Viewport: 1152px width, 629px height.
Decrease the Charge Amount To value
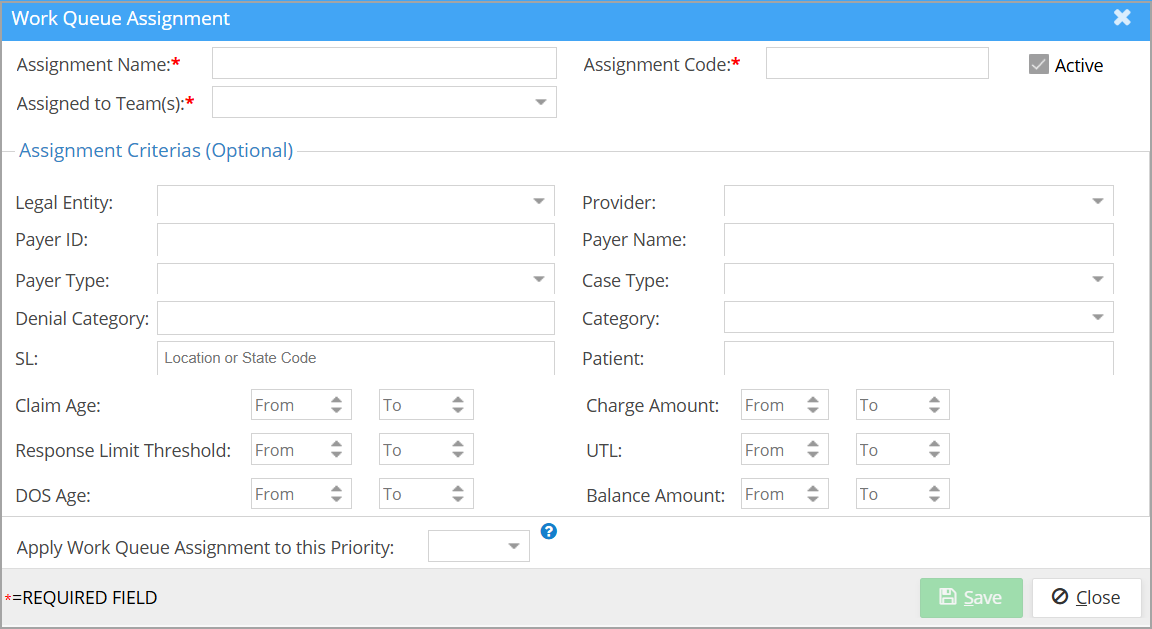click(934, 410)
